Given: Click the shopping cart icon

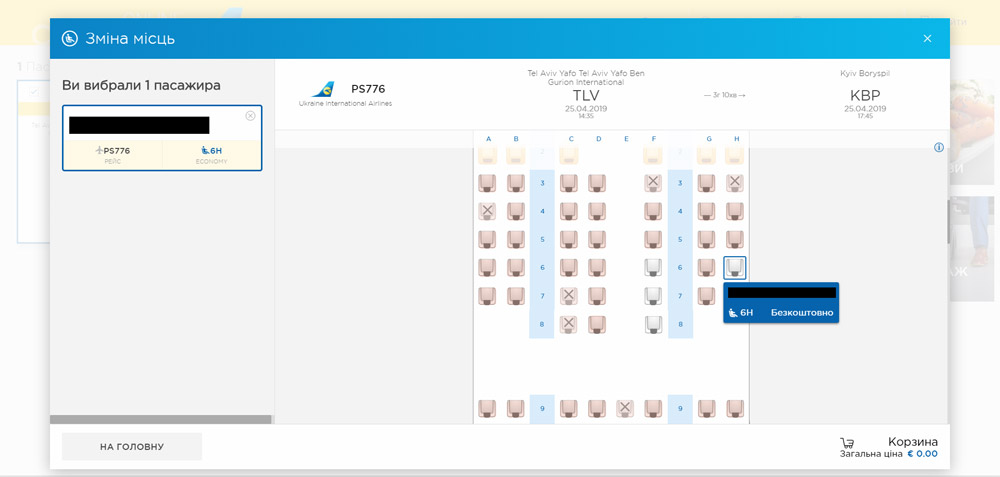Looking at the screenshot, I should (x=847, y=443).
